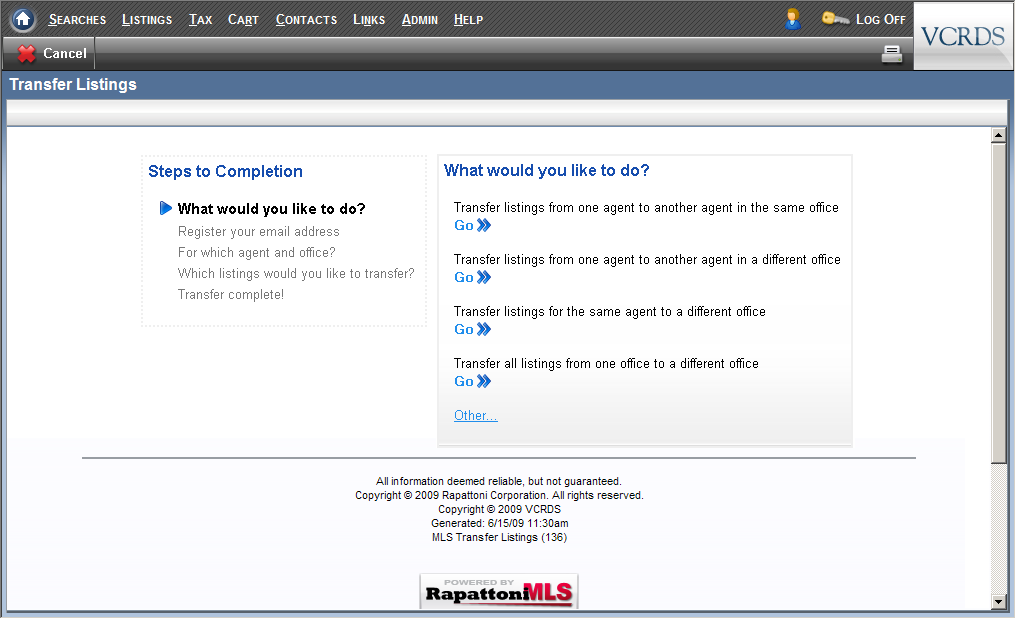Image resolution: width=1016 pixels, height=619 pixels.
Task: Open the user profile icon
Action: 792,19
